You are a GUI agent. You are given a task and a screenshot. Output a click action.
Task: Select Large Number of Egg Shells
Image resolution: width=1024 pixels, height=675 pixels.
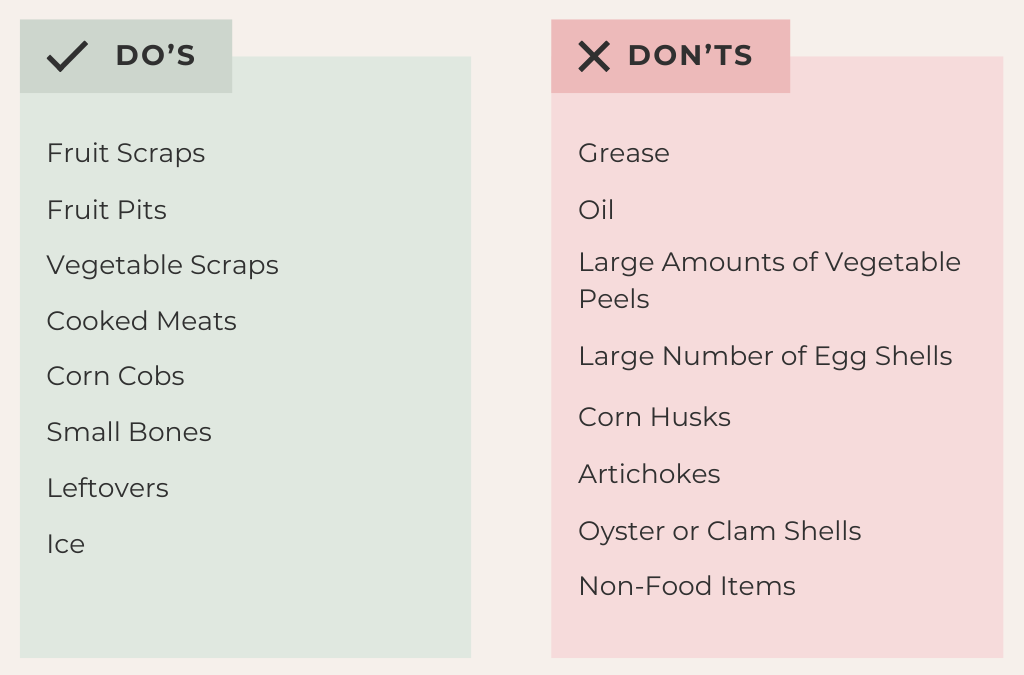[765, 356]
